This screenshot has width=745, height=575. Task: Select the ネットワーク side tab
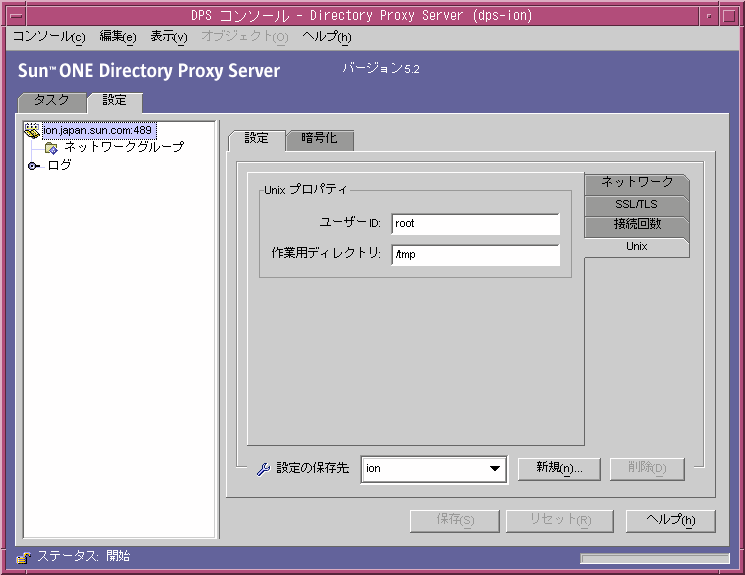[637, 183]
